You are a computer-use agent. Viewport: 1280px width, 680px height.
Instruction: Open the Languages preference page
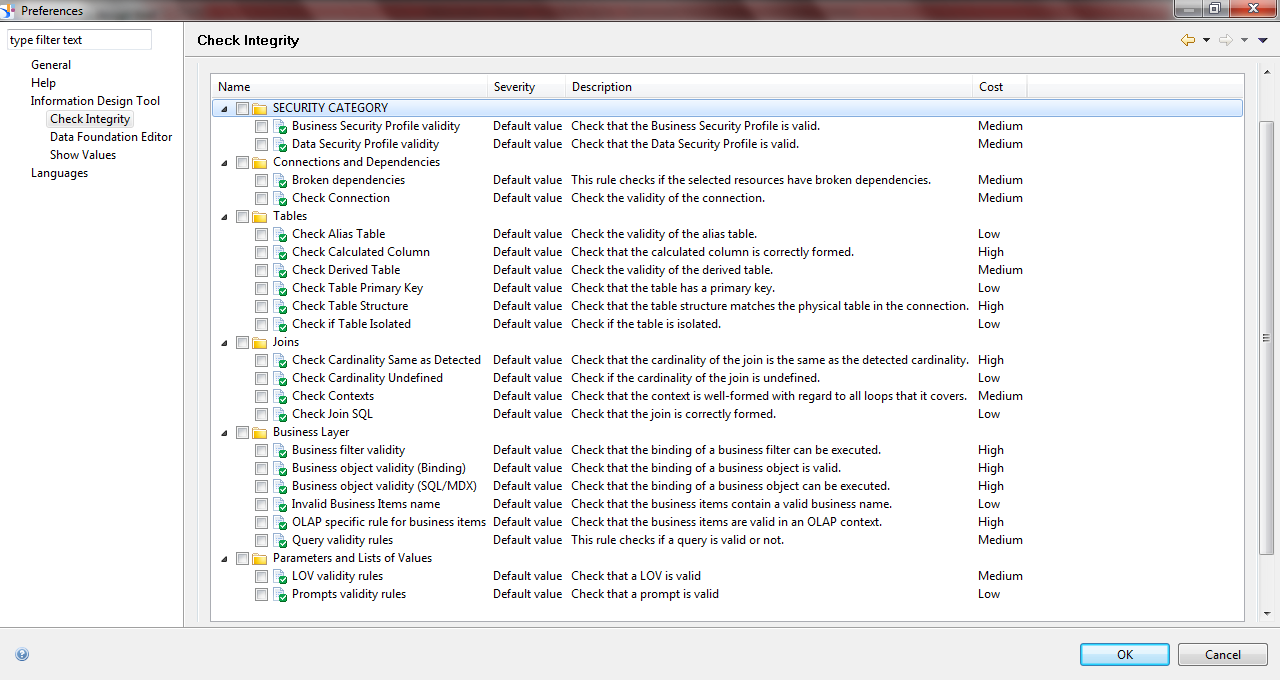[x=59, y=173]
